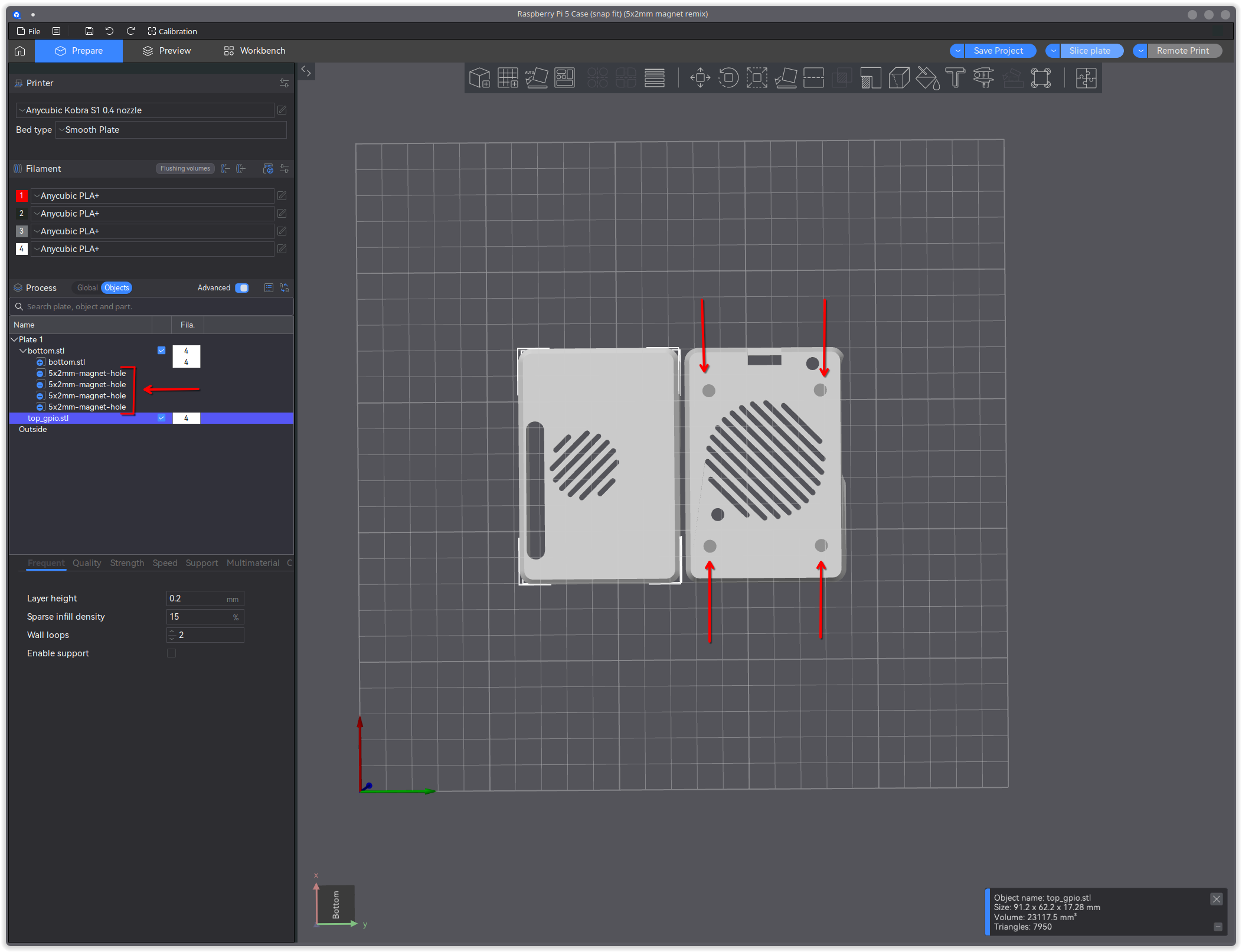Select the Rotate tool
The height and width of the screenshot is (952, 1242).
coord(728,78)
